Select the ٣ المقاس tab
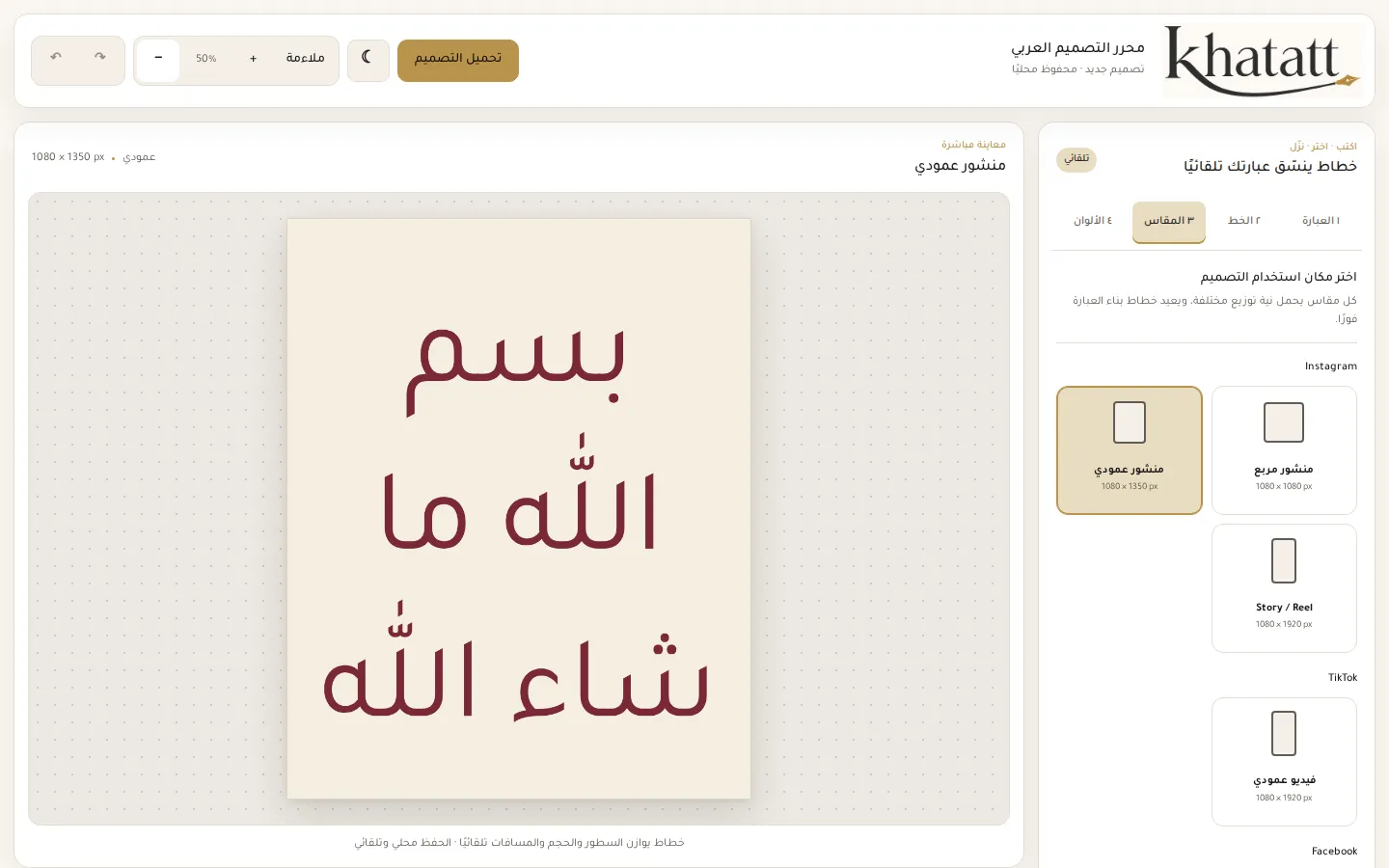 coord(1169,221)
